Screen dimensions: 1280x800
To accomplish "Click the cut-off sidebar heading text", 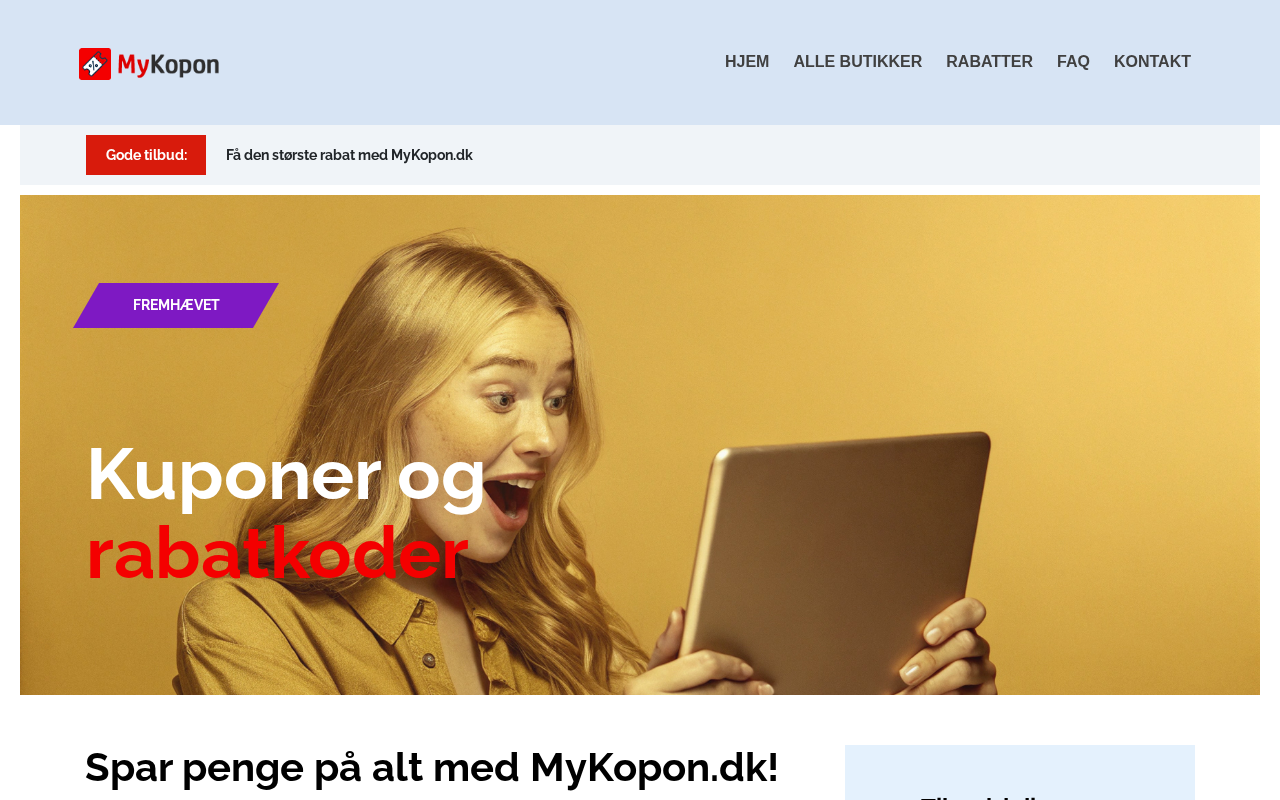I will 980,796.
